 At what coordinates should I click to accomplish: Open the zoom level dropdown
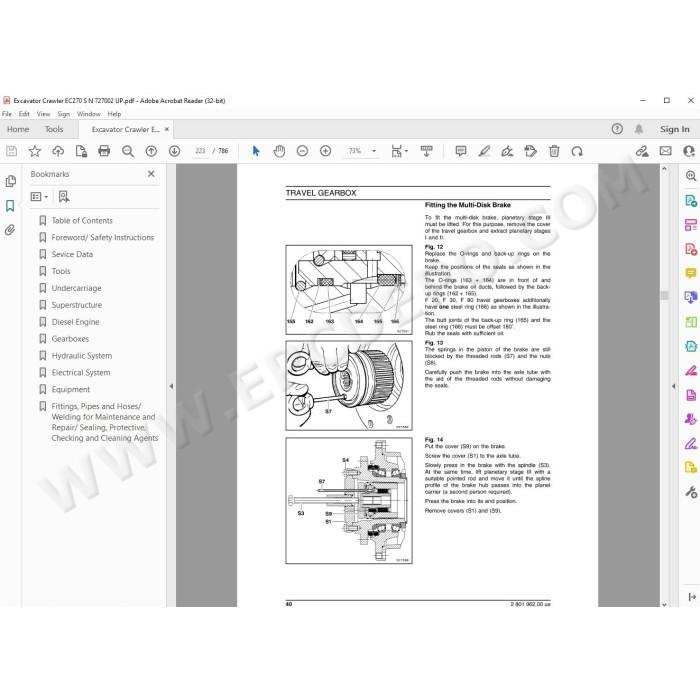coord(374,151)
